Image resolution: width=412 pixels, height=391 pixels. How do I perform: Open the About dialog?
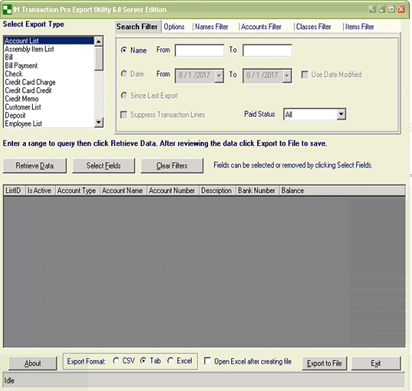[33, 363]
